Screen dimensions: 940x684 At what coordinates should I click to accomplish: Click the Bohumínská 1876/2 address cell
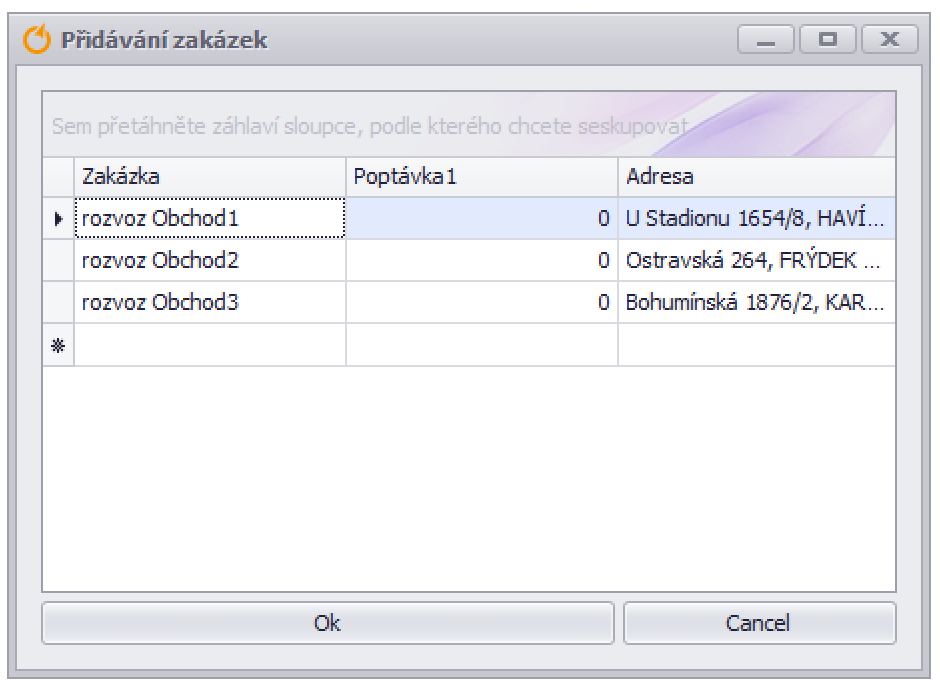pyautogui.click(x=757, y=302)
